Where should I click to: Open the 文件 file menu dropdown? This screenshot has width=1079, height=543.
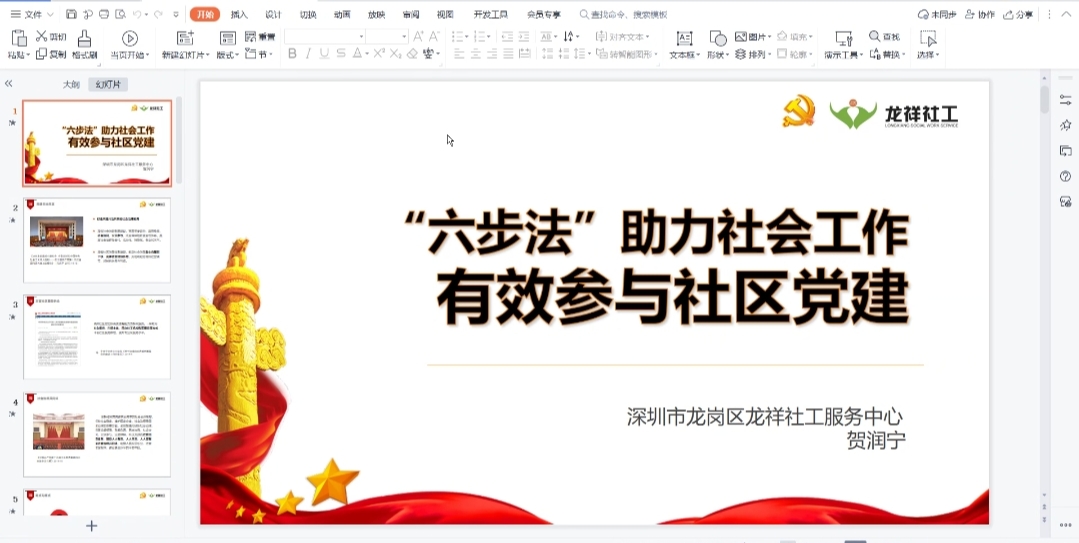click(x=33, y=15)
